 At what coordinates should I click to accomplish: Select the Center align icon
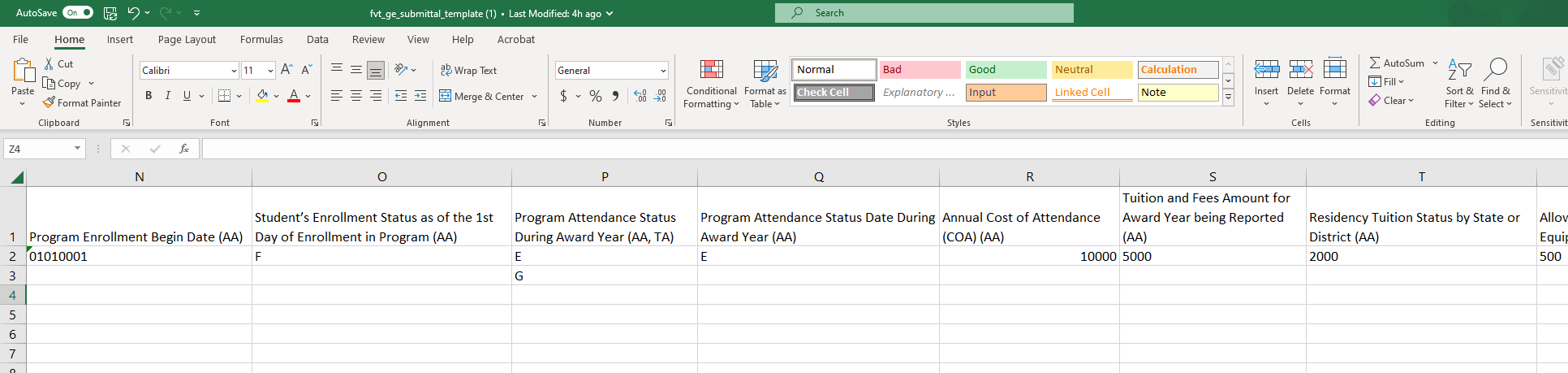tap(356, 96)
